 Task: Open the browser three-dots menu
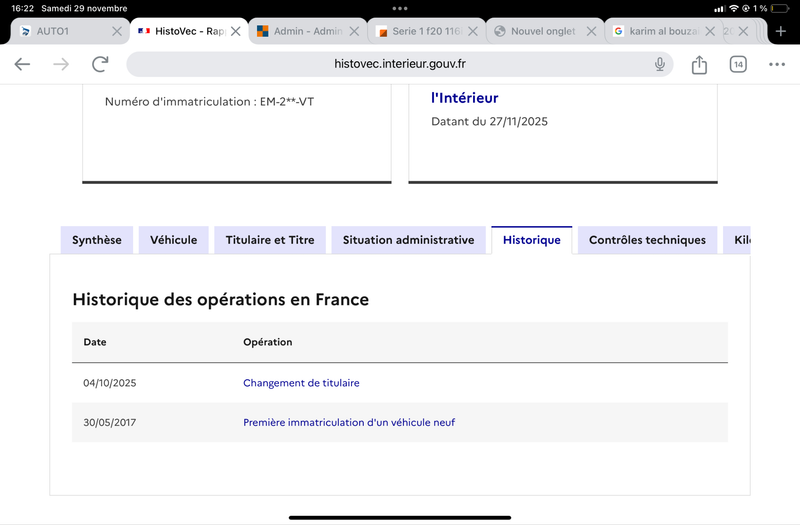coord(777,64)
